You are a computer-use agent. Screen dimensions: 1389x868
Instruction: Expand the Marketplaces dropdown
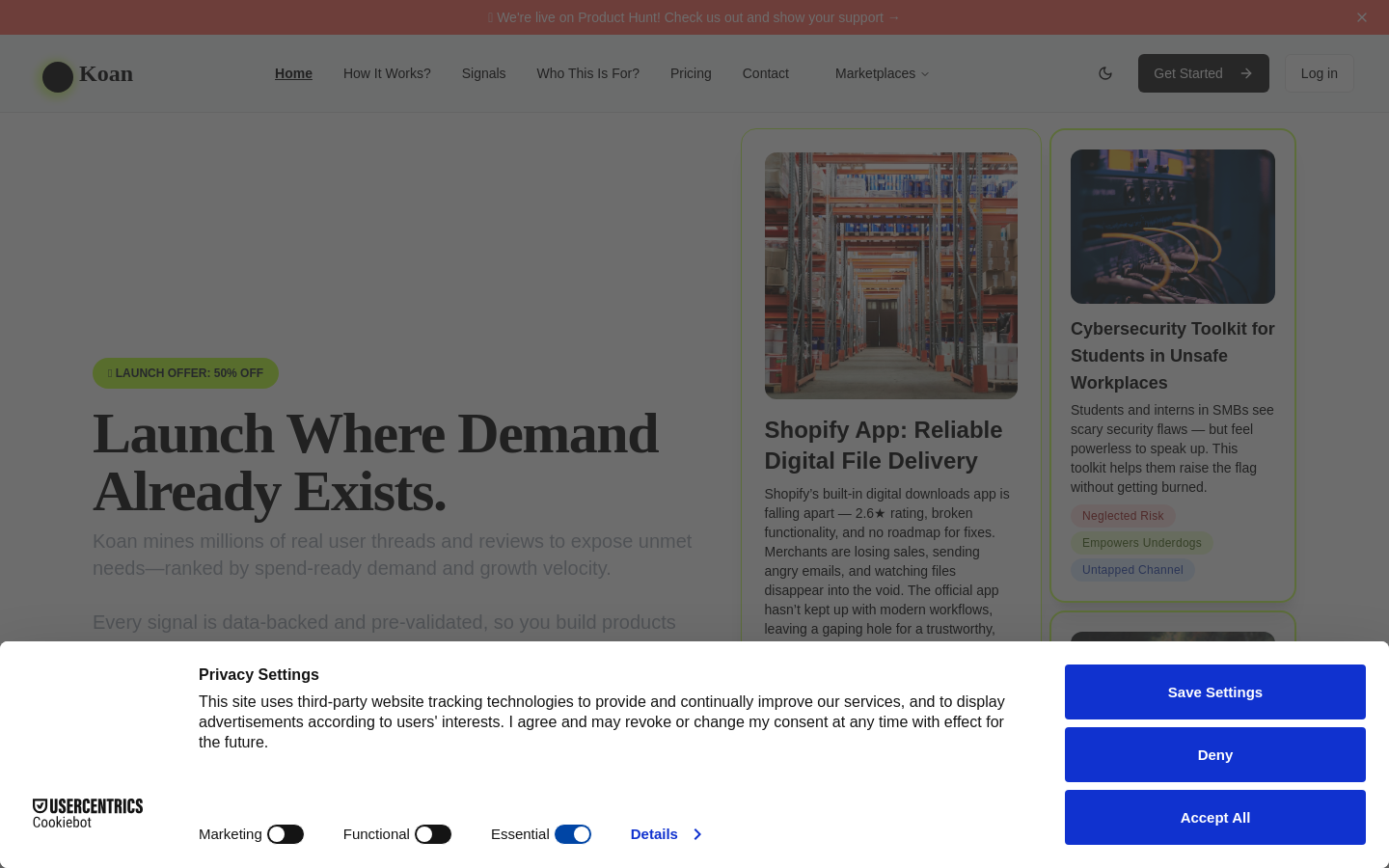tap(882, 73)
